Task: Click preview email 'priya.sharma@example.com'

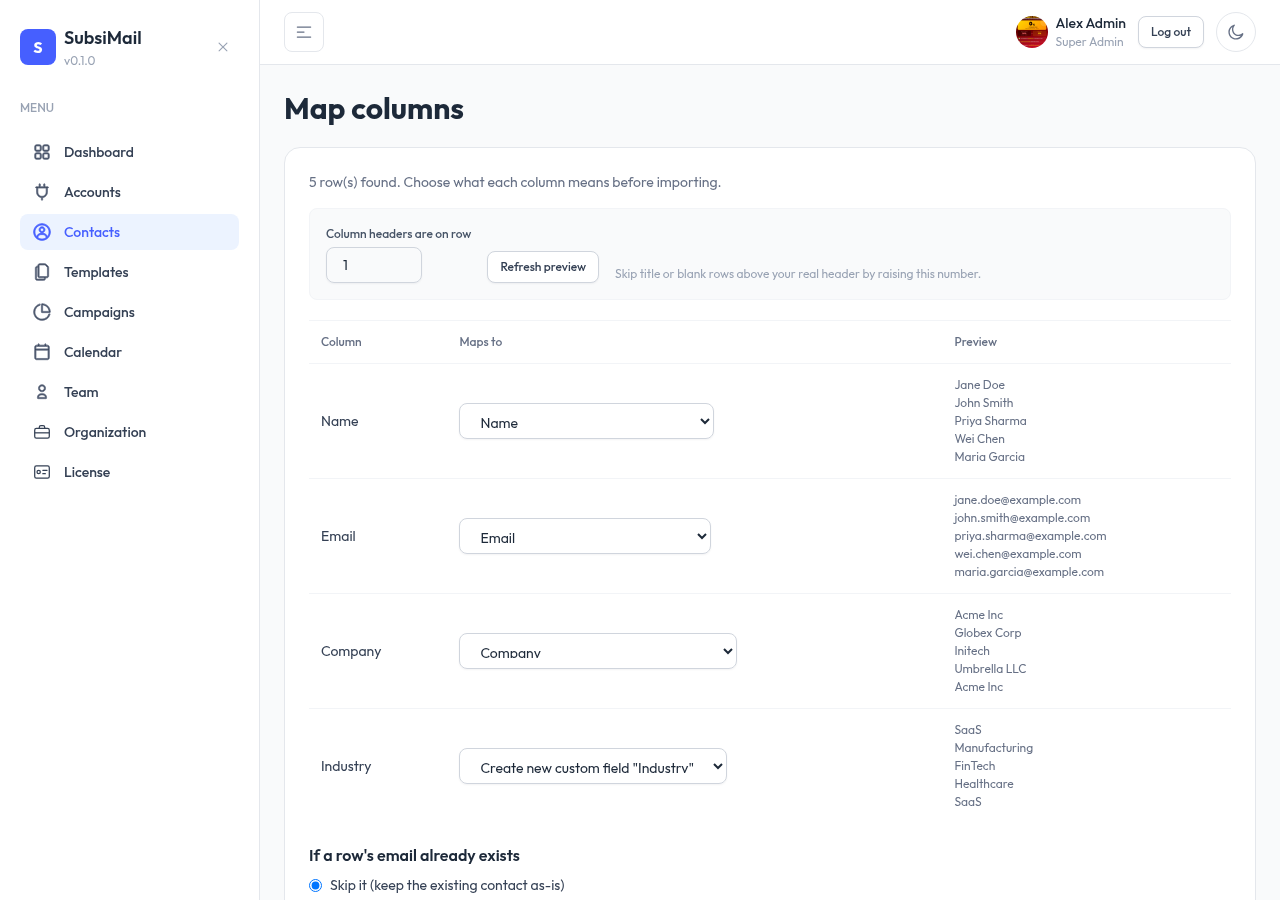Action: 1030,536
